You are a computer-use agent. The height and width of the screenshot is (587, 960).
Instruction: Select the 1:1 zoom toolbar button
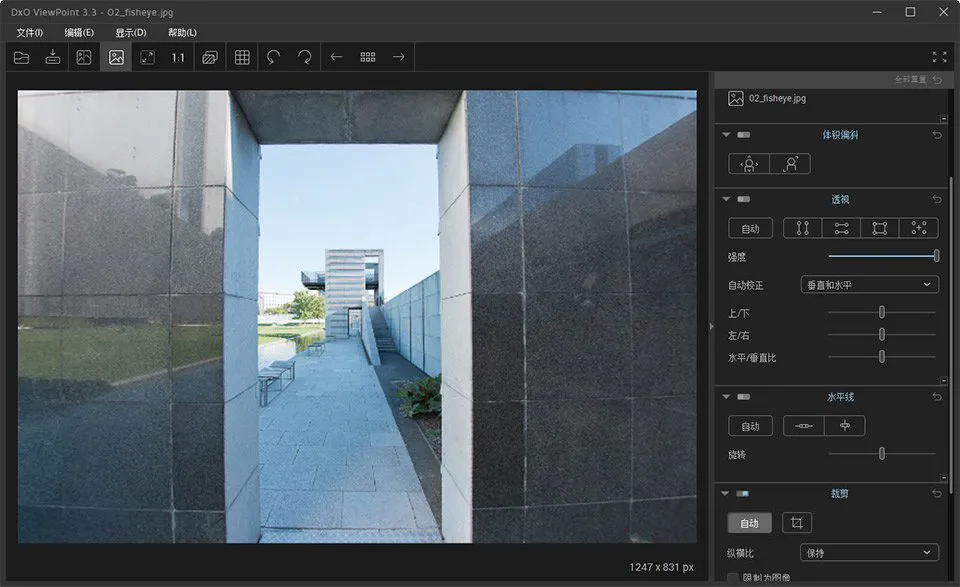[178, 57]
